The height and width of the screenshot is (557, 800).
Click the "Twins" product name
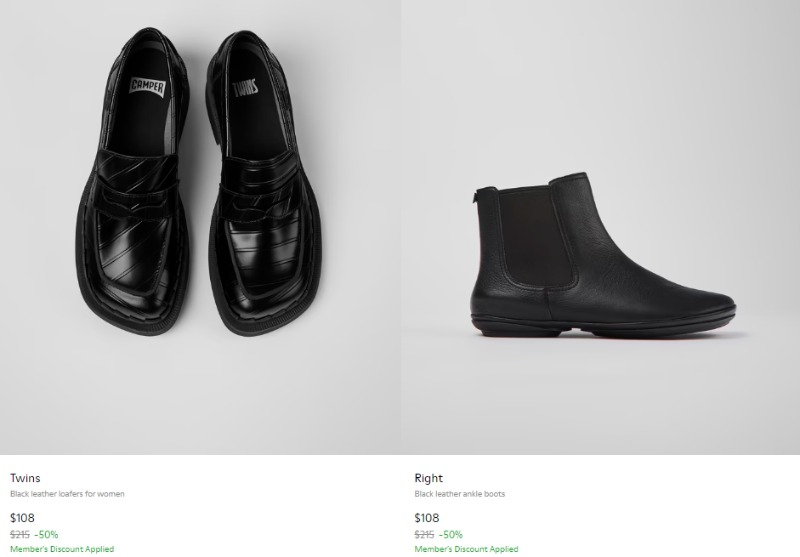(25, 478)
